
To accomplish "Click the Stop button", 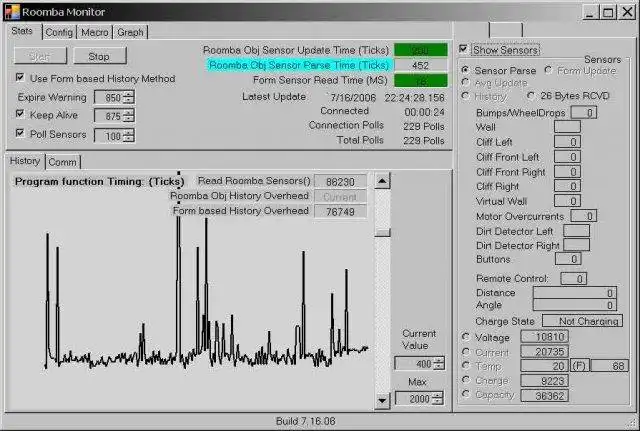I will click(100, 56).
